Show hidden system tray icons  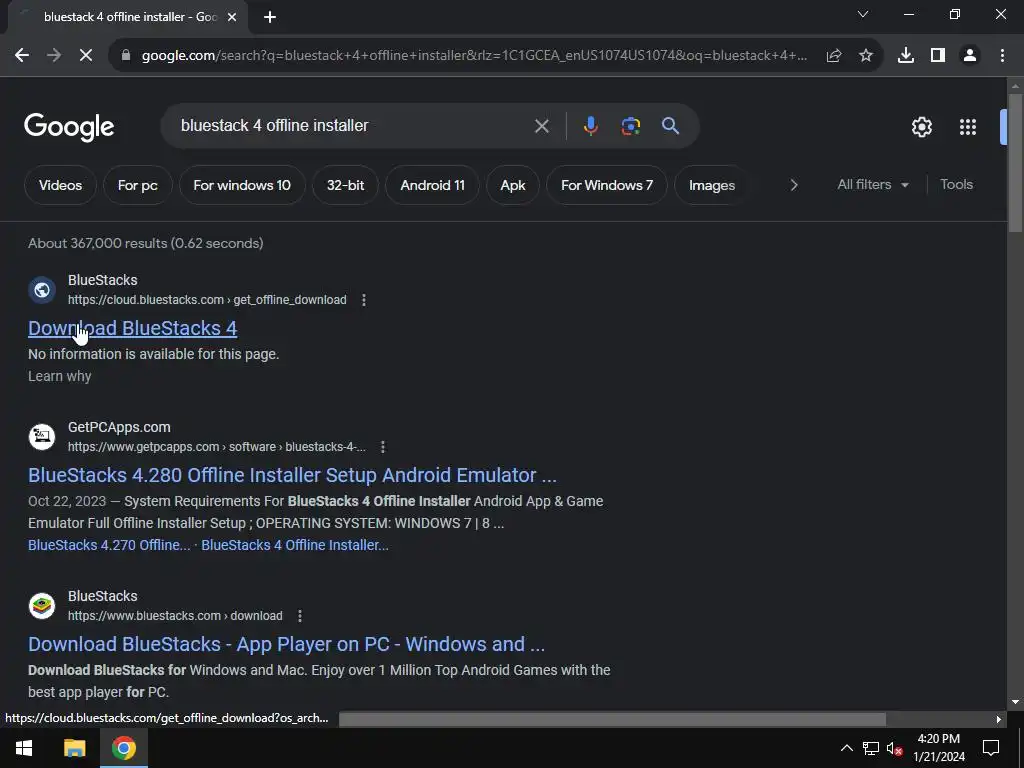click(846, 748)
